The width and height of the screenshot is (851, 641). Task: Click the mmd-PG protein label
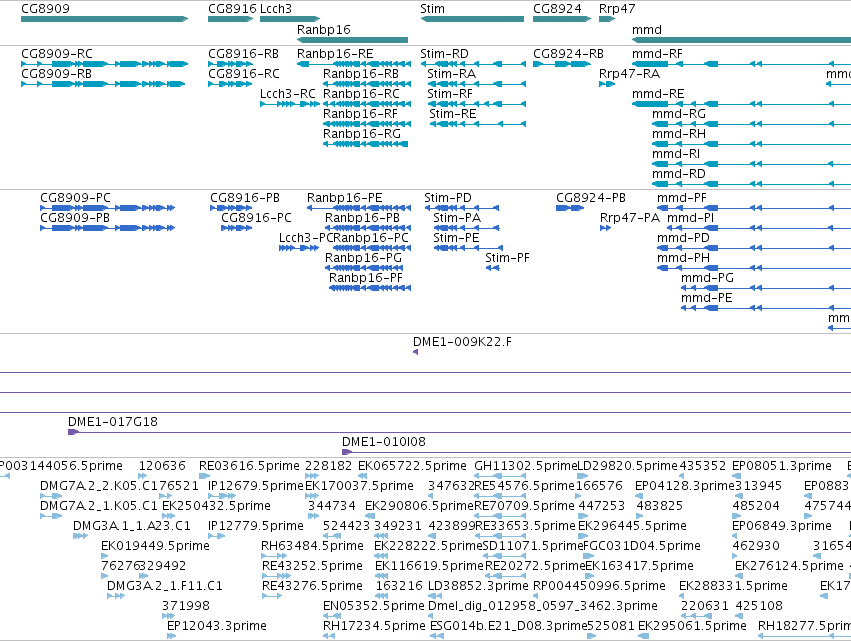707,278
